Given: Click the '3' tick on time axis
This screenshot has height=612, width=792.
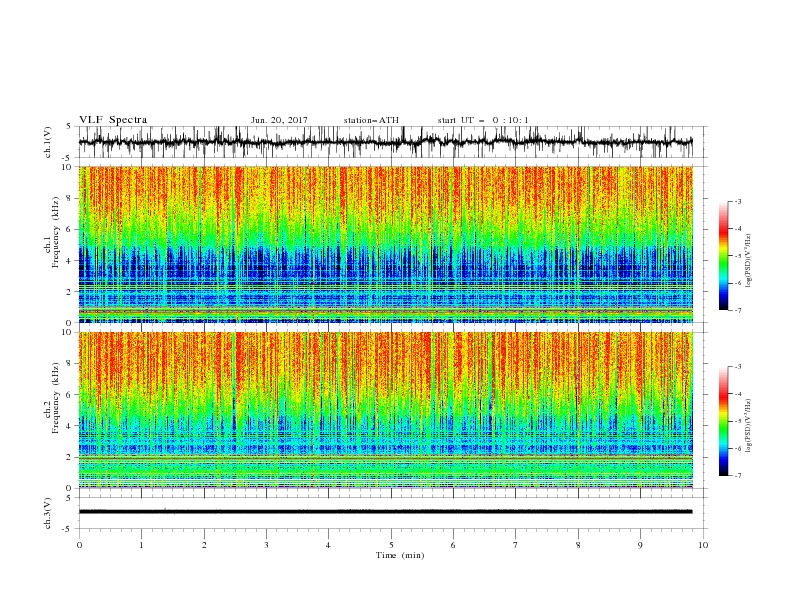Looking at the screenshot, I should pos(266,545).
